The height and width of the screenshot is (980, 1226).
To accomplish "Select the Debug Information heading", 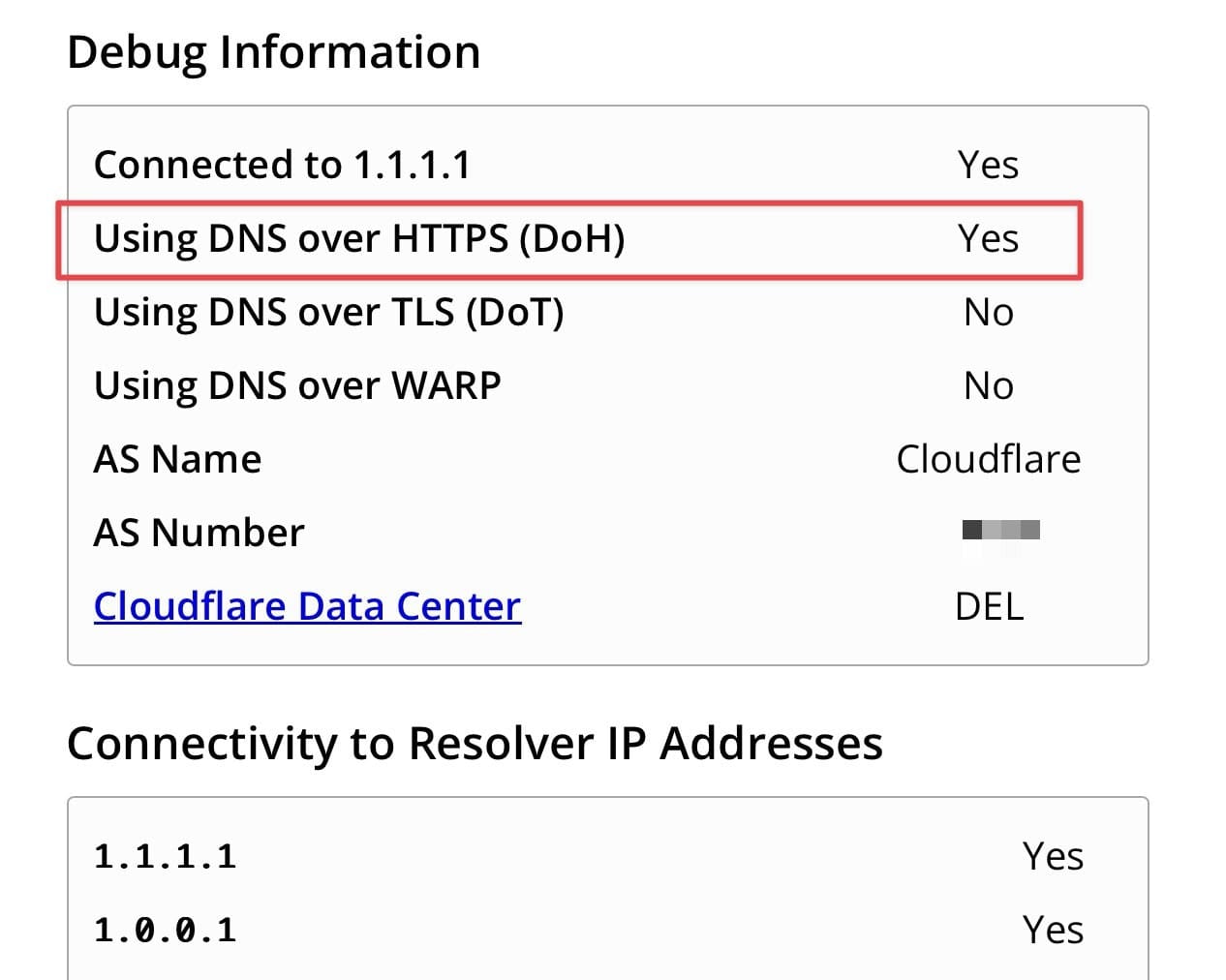I will (x=274, y=52).
